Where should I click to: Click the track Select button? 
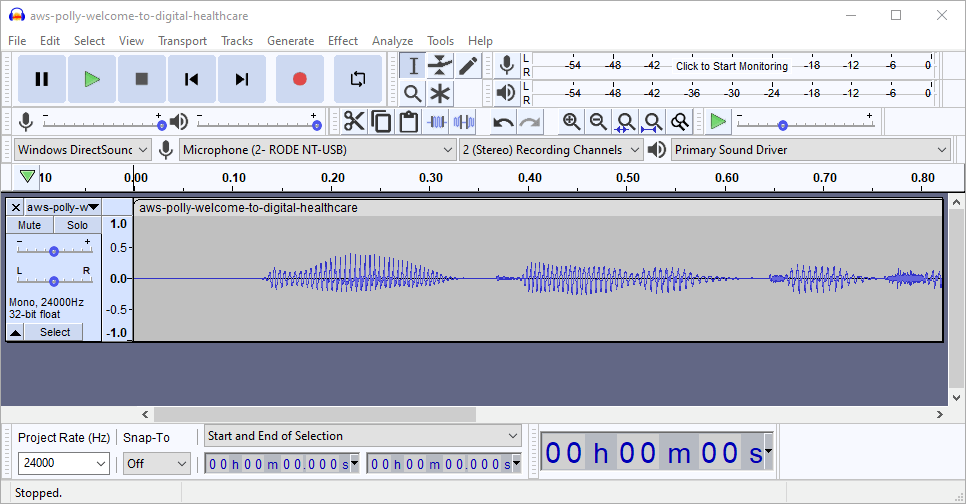tap(55, 332)
